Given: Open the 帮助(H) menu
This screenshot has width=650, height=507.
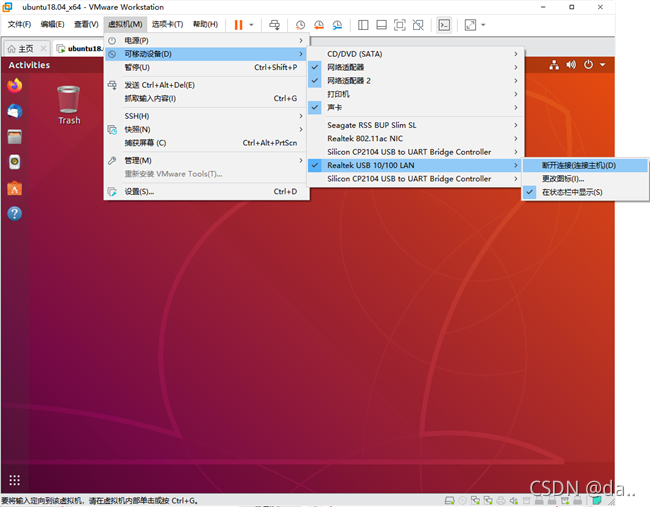Looking at the screenshot, I should (x=205, y=24).
